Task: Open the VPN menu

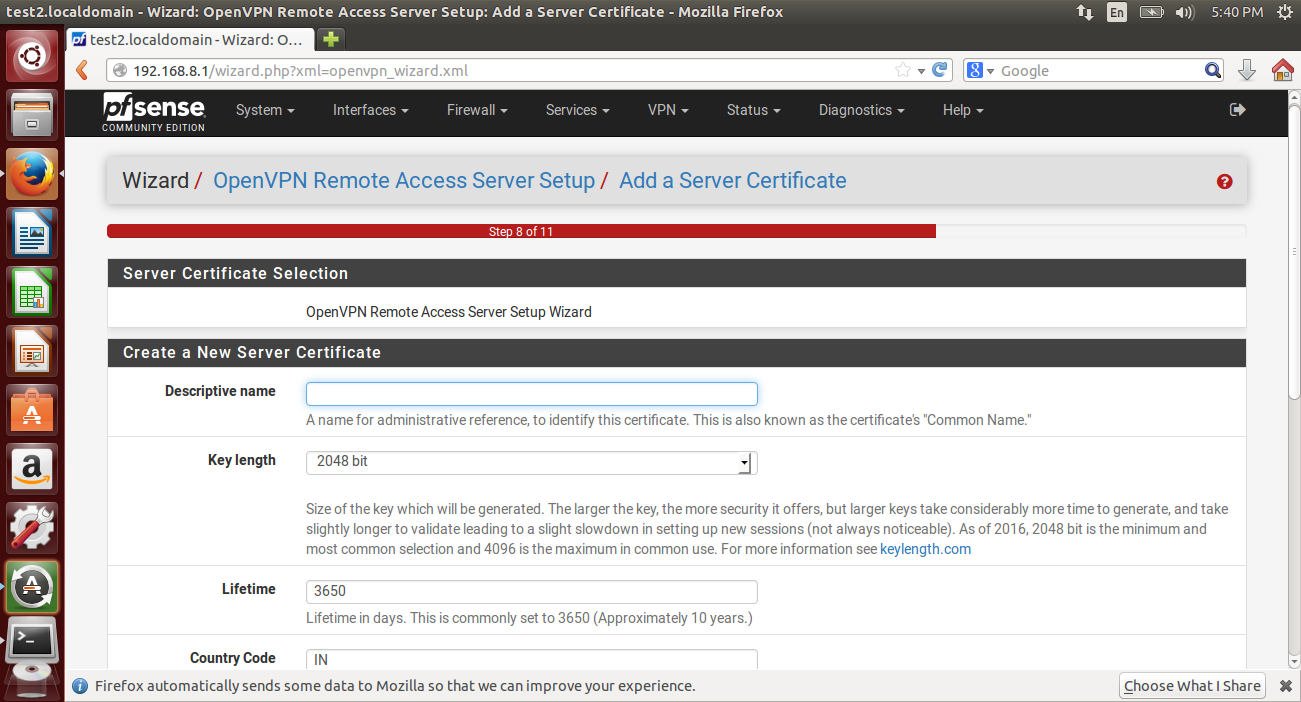Action: tap(668, 110)
